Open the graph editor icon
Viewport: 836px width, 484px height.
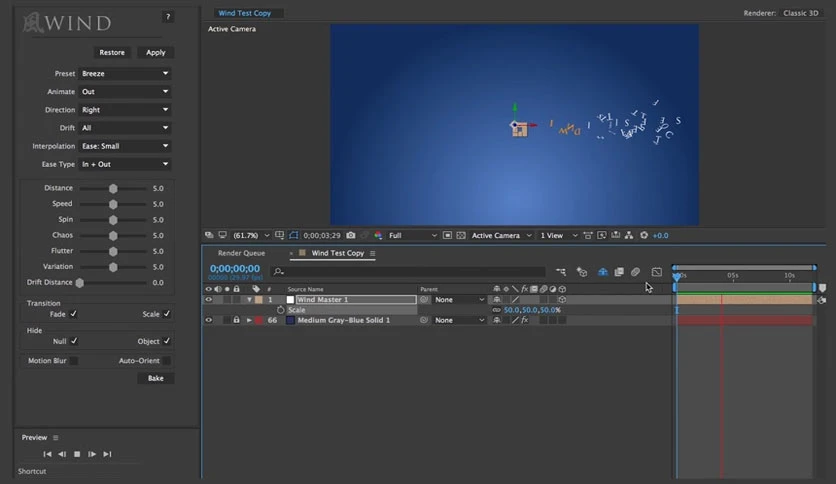coord(657,272)
